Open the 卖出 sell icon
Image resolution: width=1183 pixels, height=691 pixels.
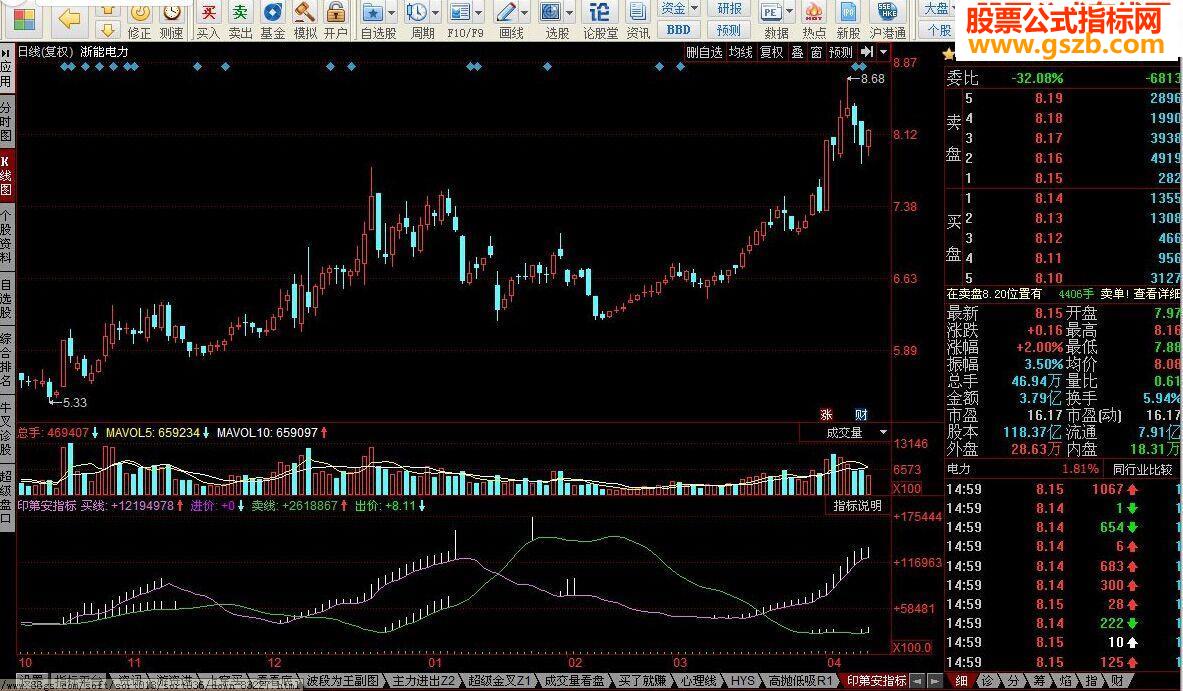240,12
